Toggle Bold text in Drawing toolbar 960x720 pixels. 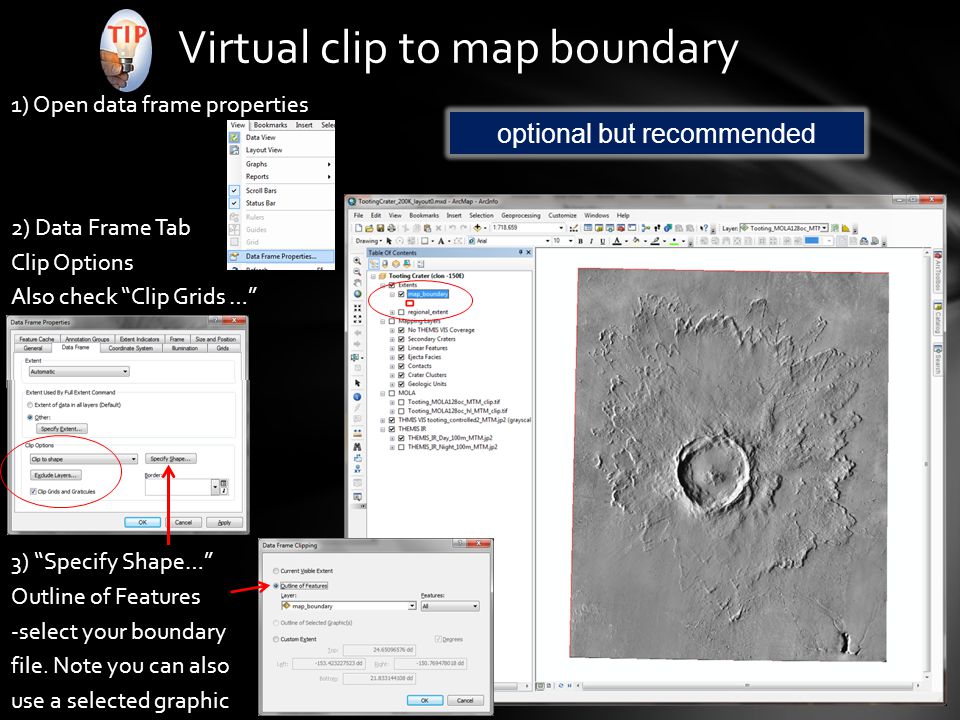tap(580, 241)
